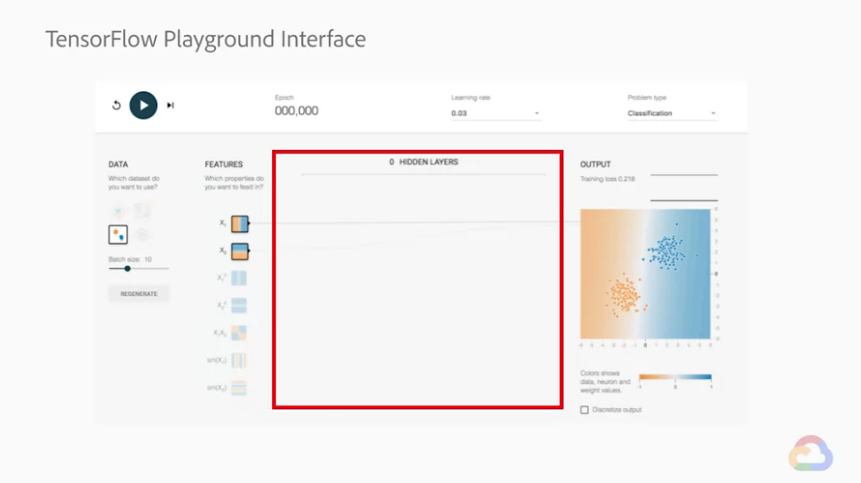Check the Discretize output checkbox

(x=584, y=410)
